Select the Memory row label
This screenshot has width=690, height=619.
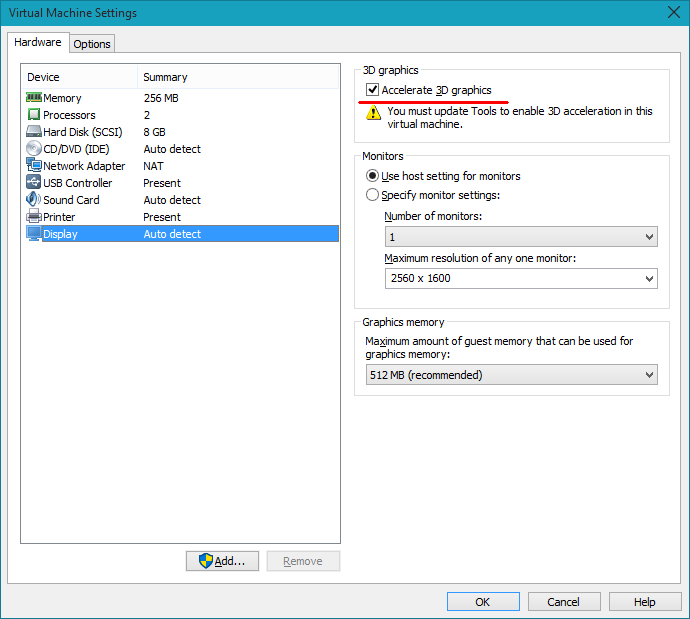coord(62,98)
